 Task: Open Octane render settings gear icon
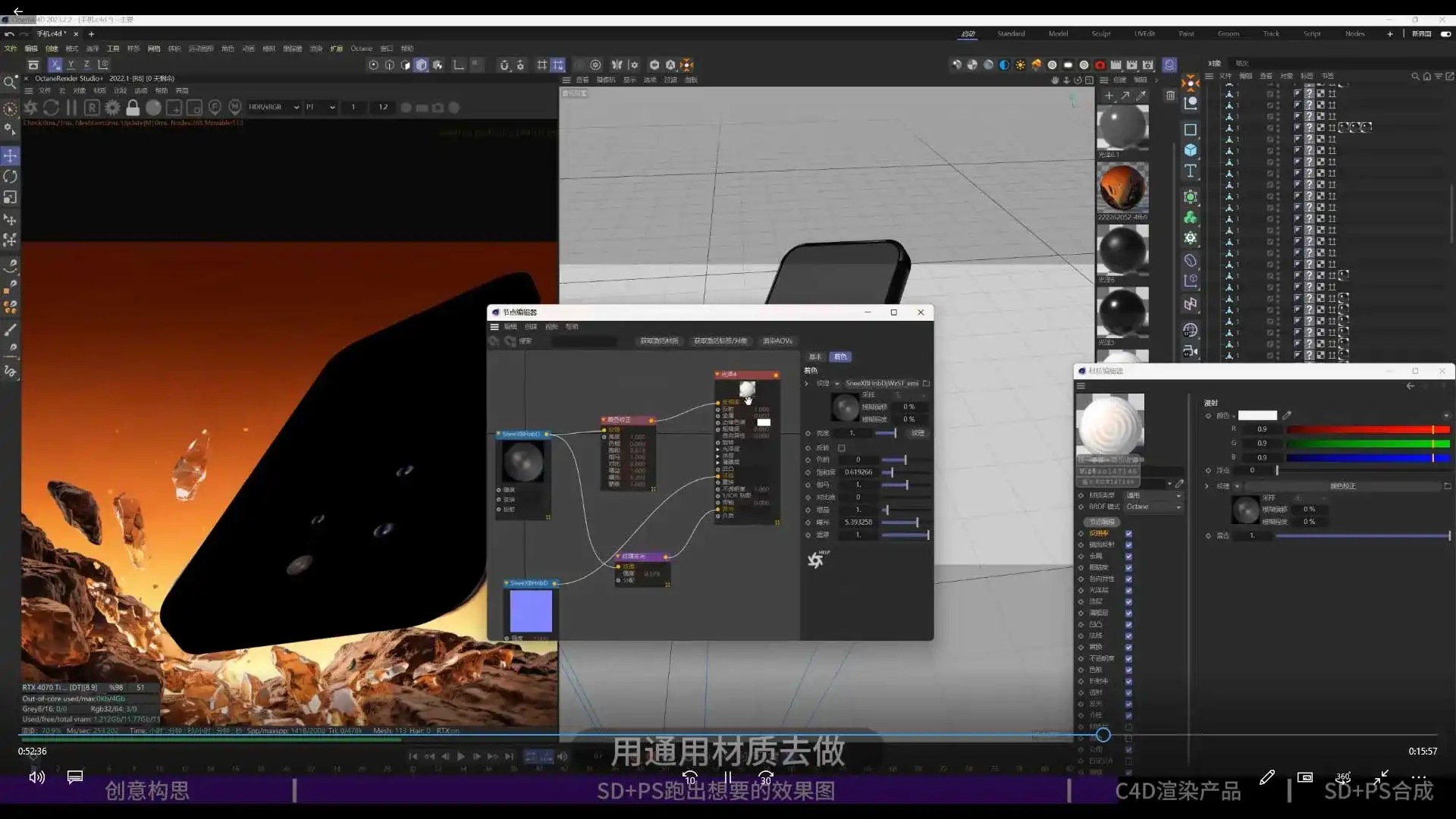point(112,107)
